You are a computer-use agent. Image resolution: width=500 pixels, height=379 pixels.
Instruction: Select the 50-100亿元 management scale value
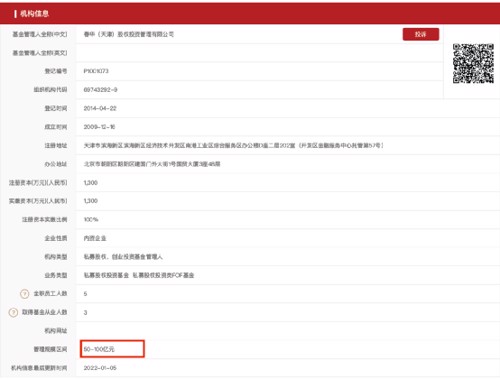click(x=99, y=349)
